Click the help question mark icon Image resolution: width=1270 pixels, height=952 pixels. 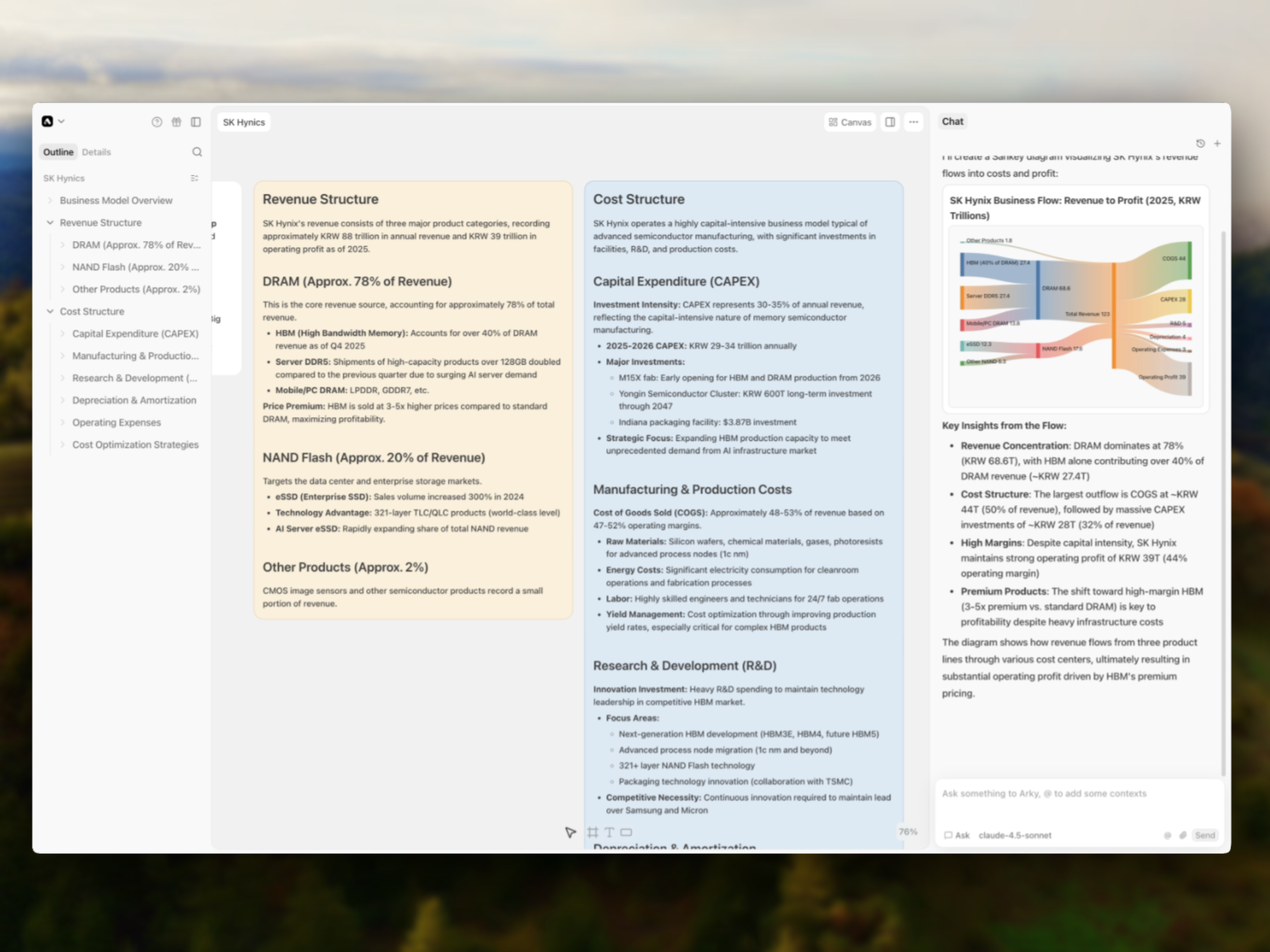coord(157,122)
